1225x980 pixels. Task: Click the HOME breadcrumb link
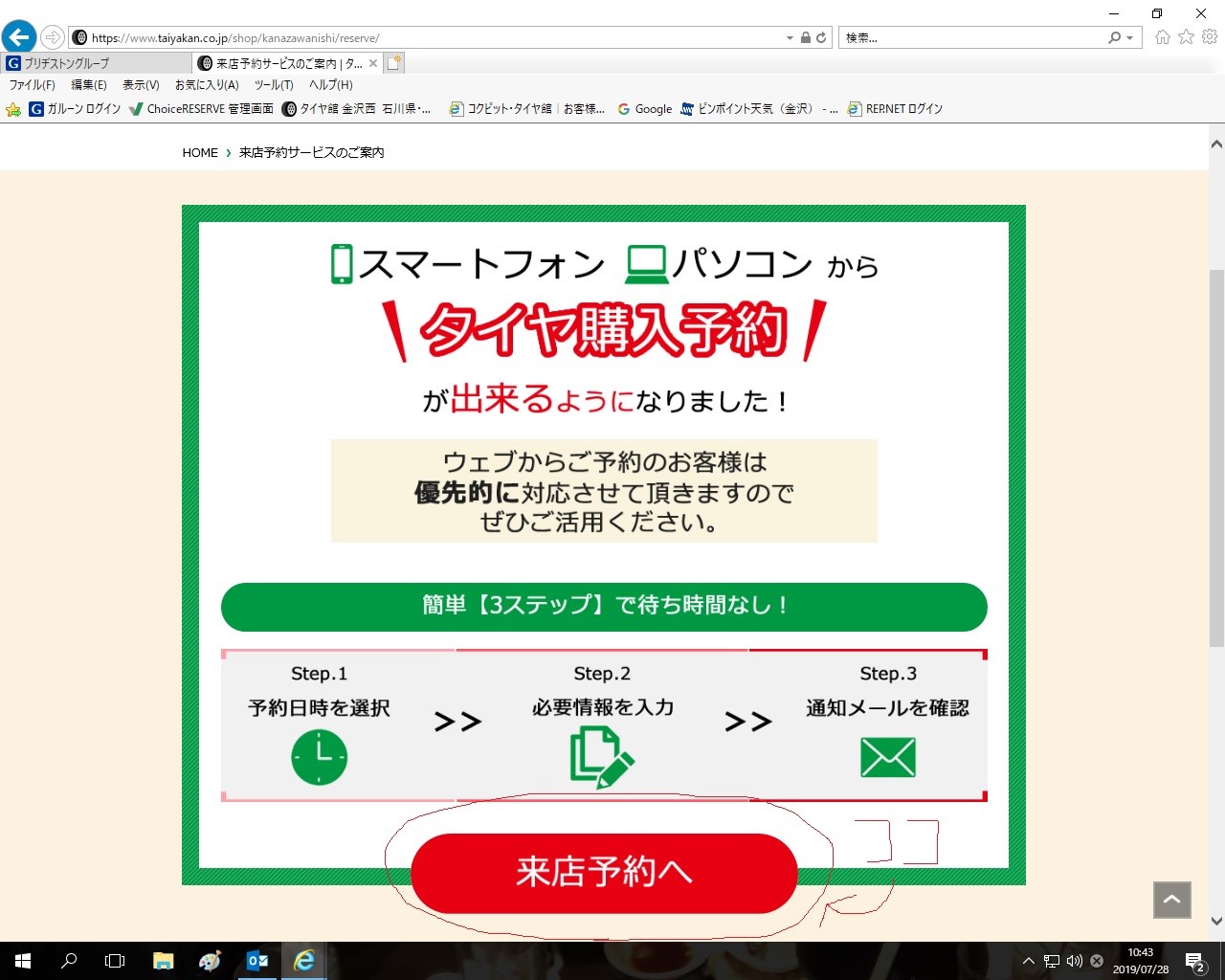tap(200, 153)
